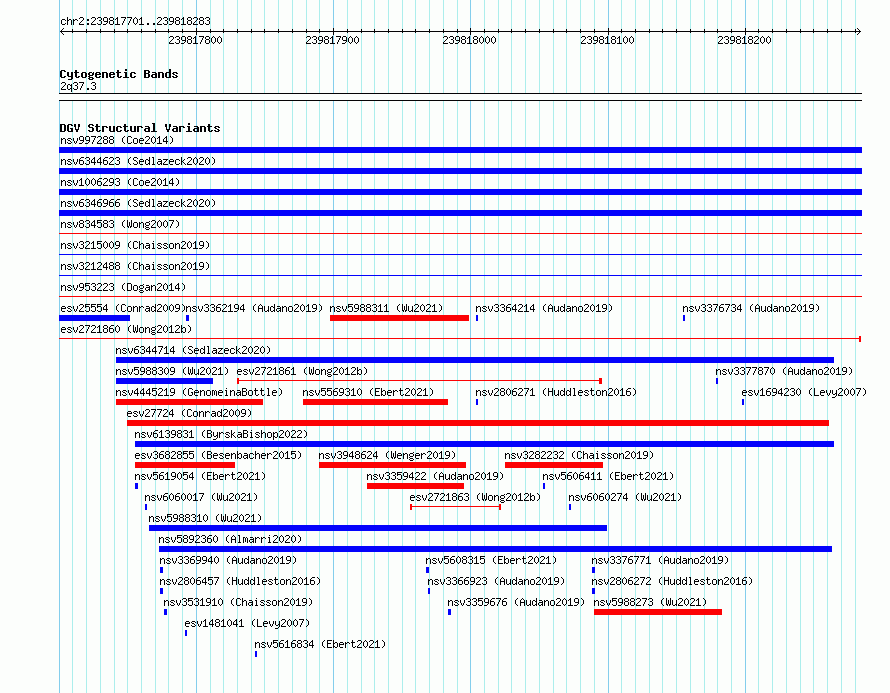Click the esv2721863 thin red line
Screen dimensions: 890x693
click(x=455, y=507)
